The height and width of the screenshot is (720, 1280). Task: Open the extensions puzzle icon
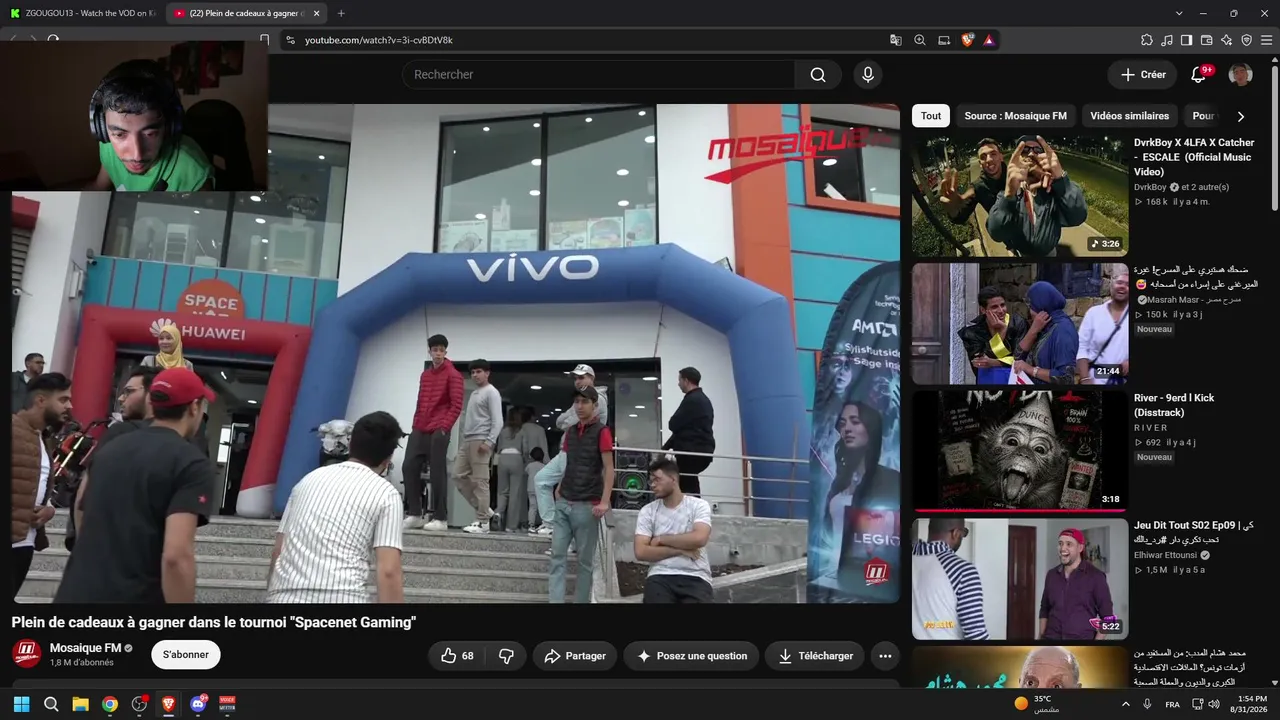pyautogui.click(x=1147, y=40)
